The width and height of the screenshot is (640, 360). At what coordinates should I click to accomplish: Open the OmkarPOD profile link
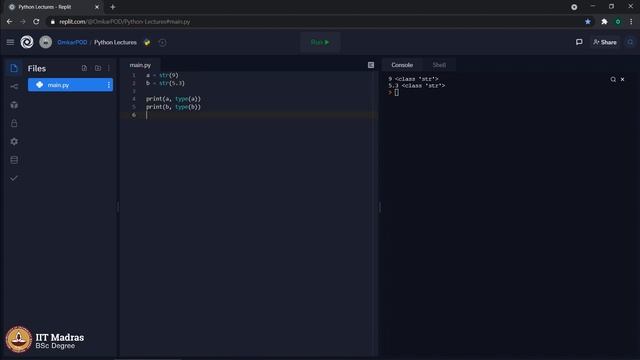pyautogui.click(x=72, y=42)
